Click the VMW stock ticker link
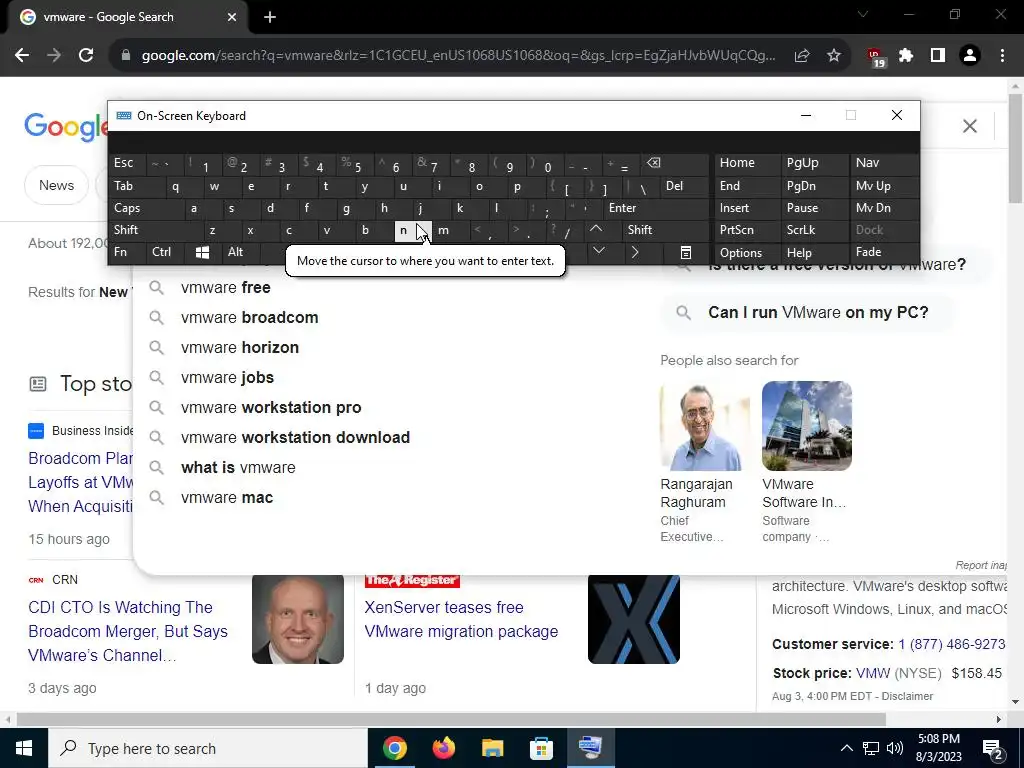 pos(872,673)
